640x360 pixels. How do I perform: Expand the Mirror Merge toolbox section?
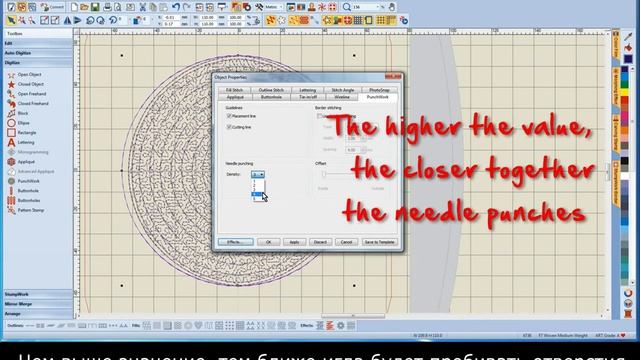click(x=38, y=304)
